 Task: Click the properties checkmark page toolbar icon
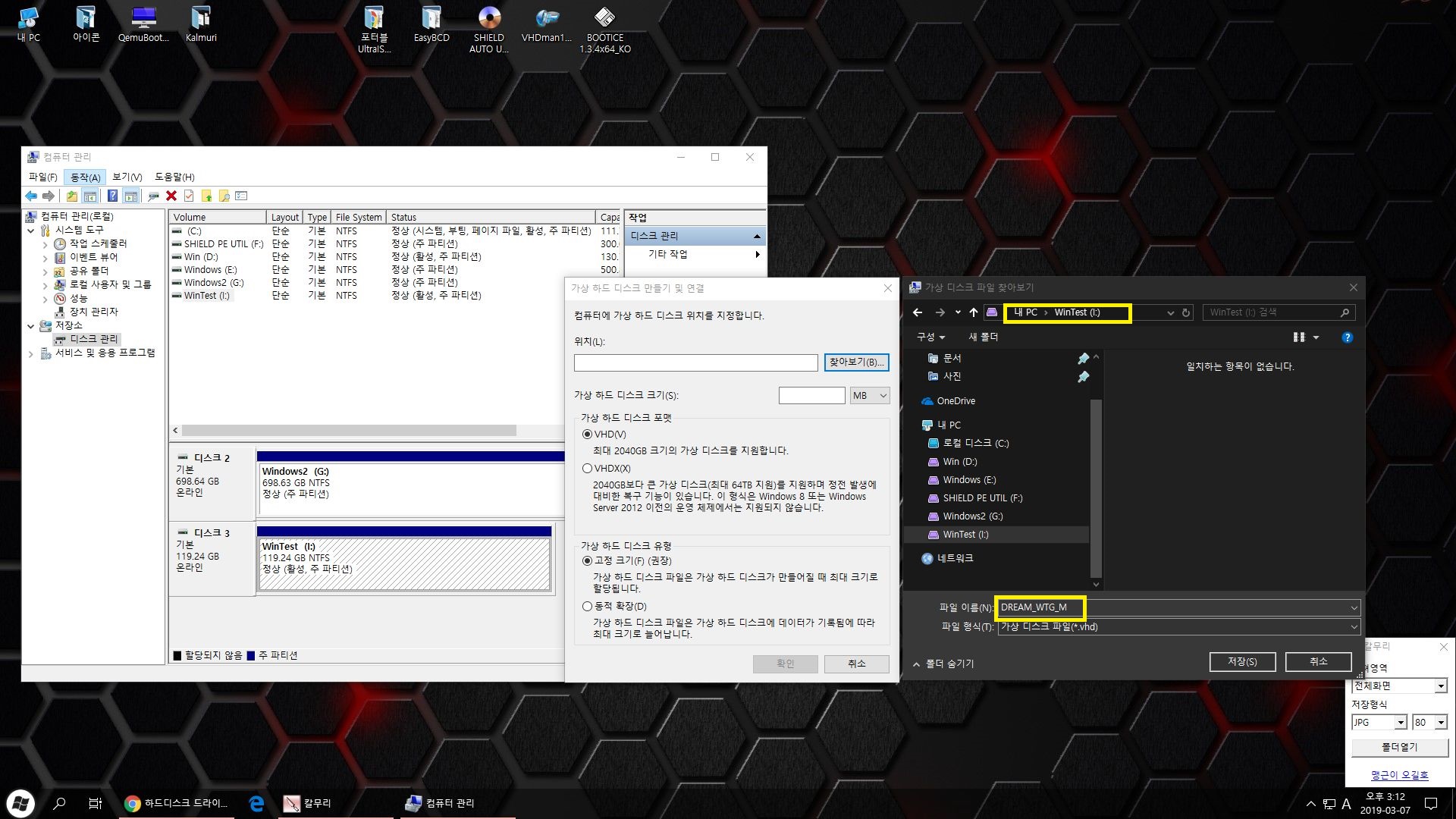pyautogui.click(x=189, y=196)
